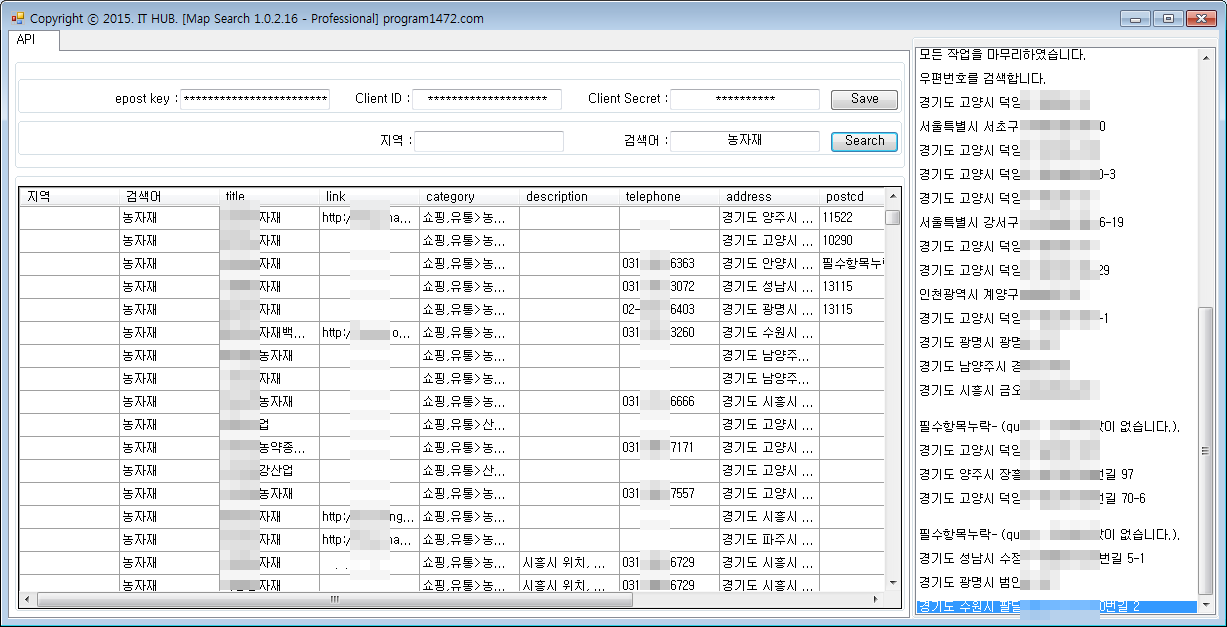
Task: Click the telephone column header
Action: 668,197
